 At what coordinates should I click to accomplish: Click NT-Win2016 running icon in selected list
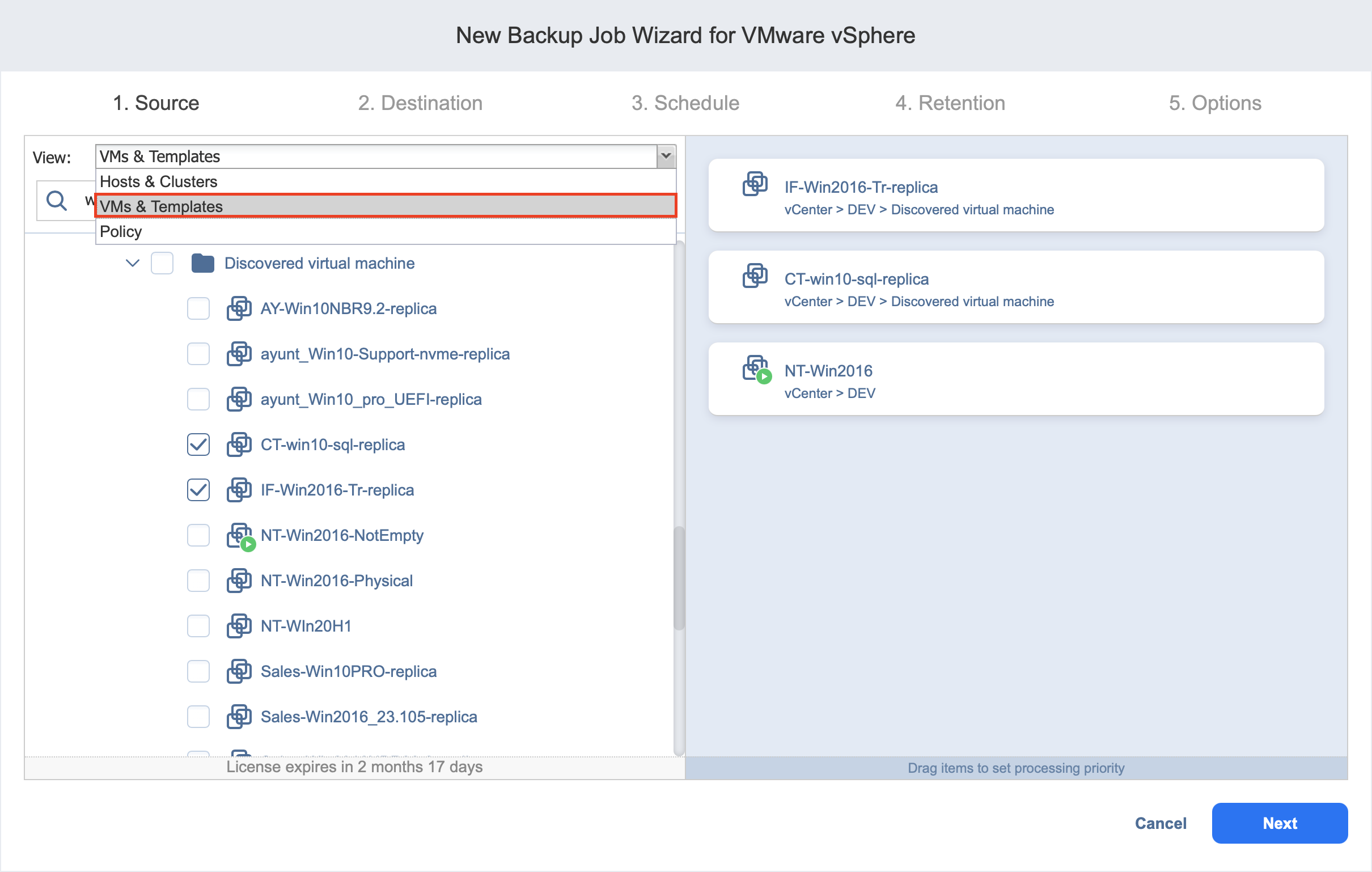pos(757,369)
